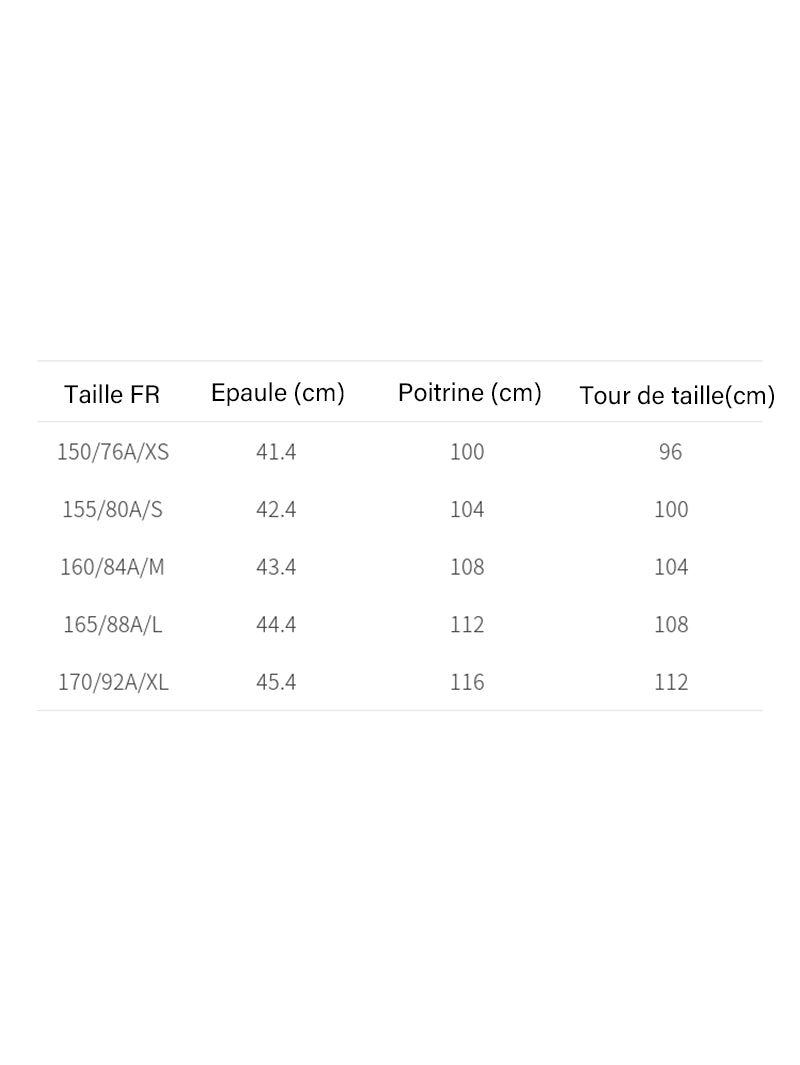This screenshot has height=1065, width=800.
Task: Click the Tour de taille value 100 for S
Action: tap(671, 510)
